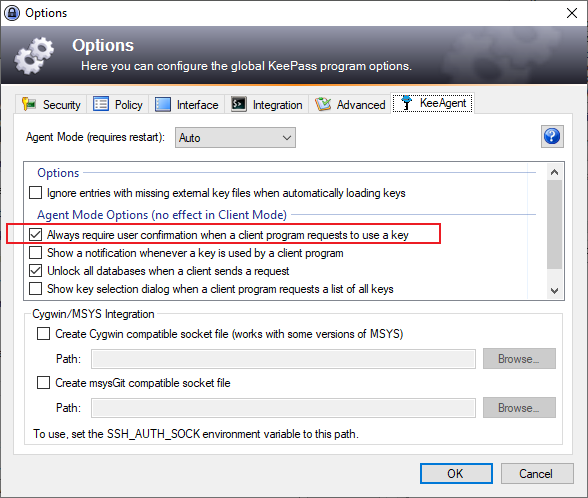Click the 'Cygwin/MSYS Integration' group label

click(93, 314)
